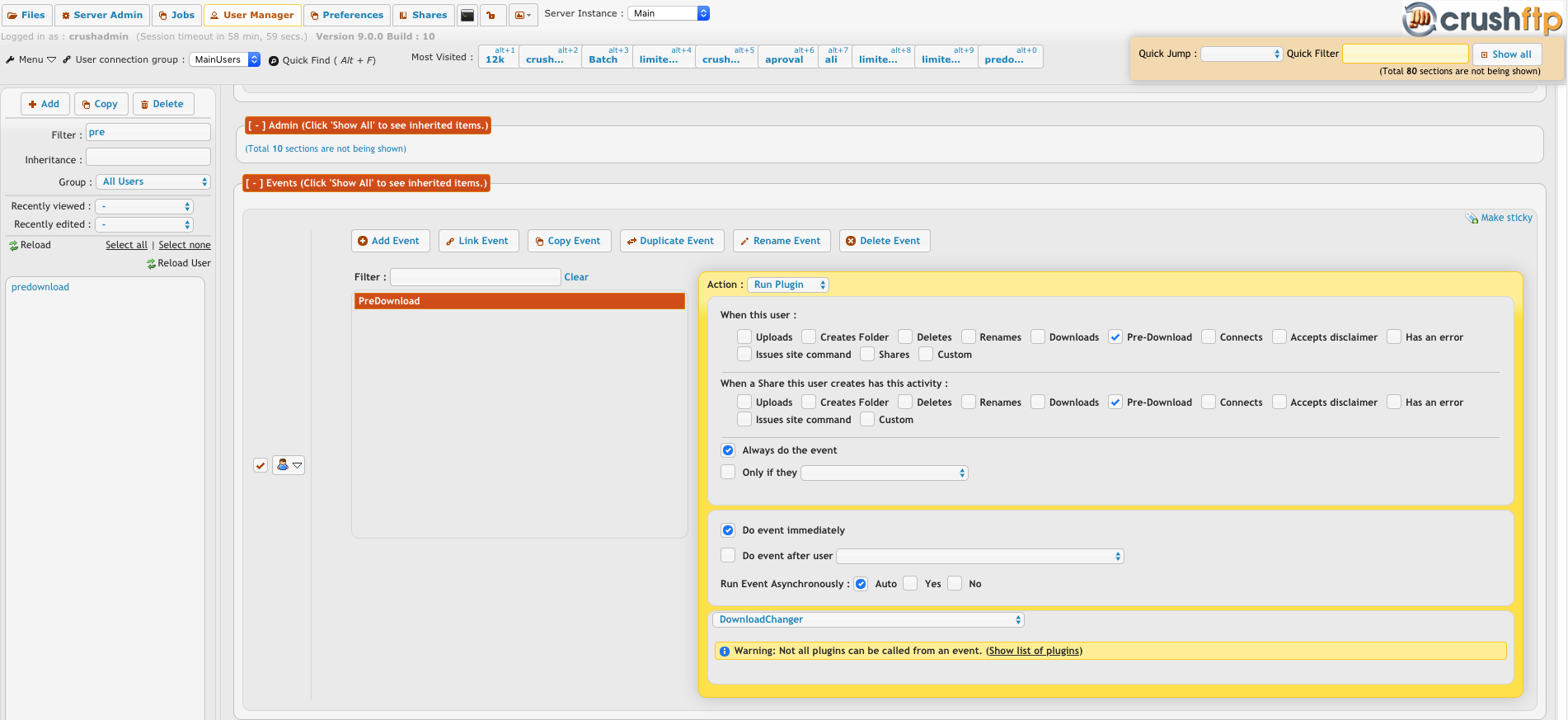The image size is (1568, 720).
Task: Click the Reload link
Action: 30,246
